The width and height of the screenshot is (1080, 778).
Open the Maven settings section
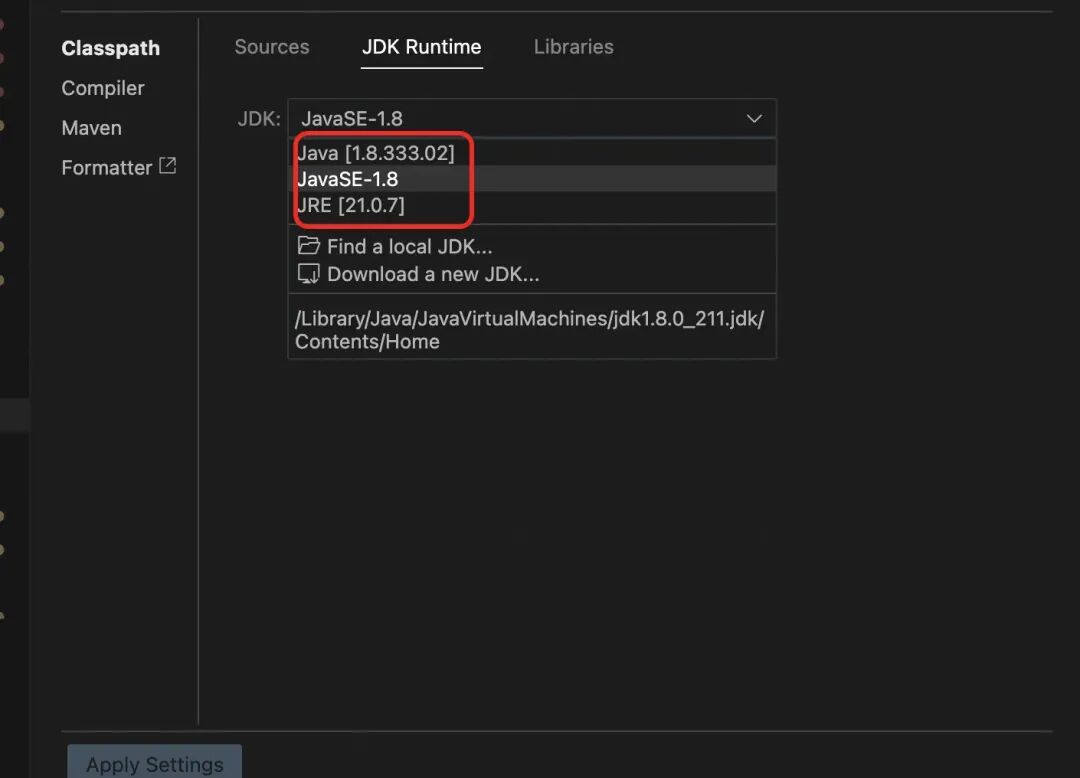pos(92,128)
